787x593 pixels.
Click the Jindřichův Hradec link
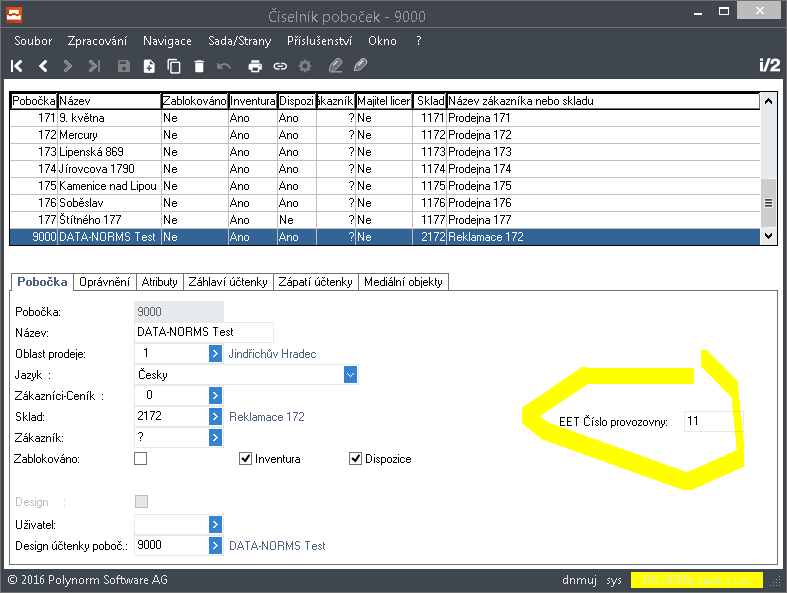(x=273, y=354)
